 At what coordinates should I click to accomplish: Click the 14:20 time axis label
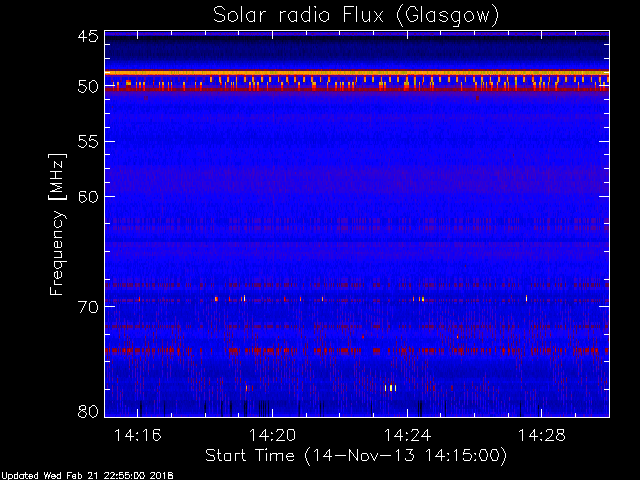click(272, 435)
